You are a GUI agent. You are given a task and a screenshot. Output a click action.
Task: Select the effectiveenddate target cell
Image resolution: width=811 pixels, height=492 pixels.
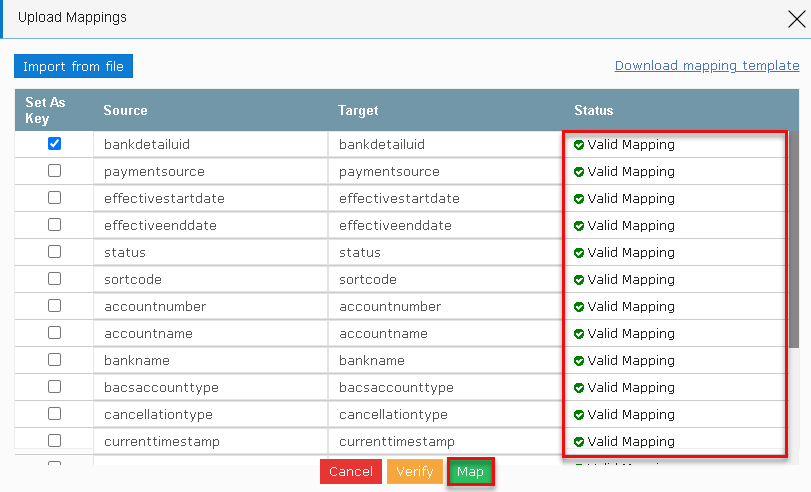[445, 225]
